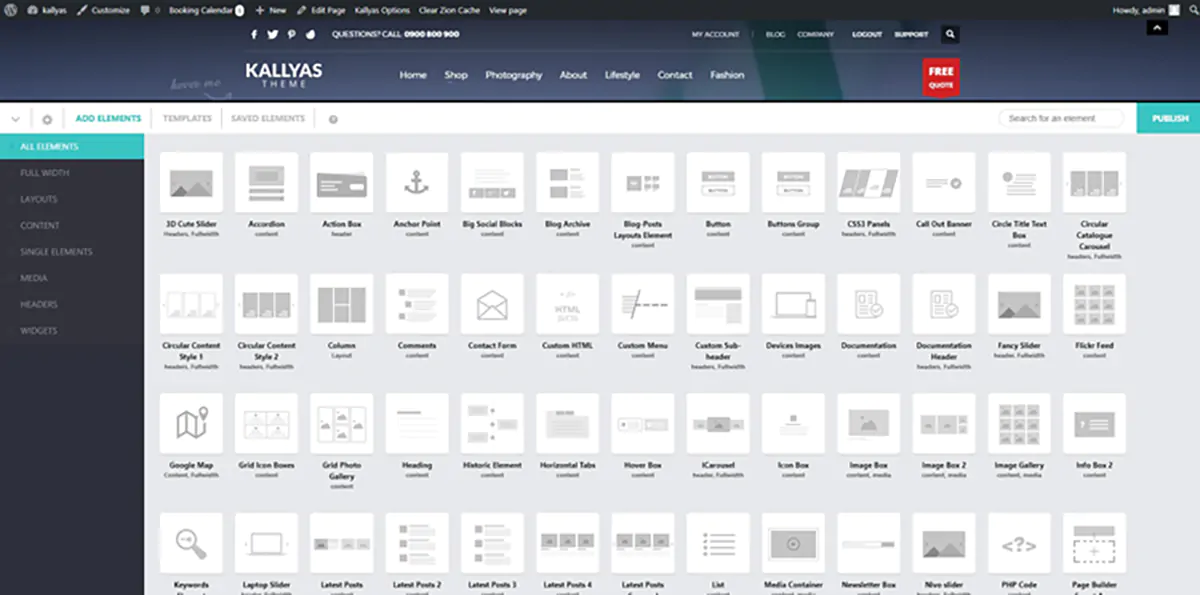The image size is (1200, 595).
Task: Pick the Google Map element icon
Action: pyautogui.click(x=191, y=424)
